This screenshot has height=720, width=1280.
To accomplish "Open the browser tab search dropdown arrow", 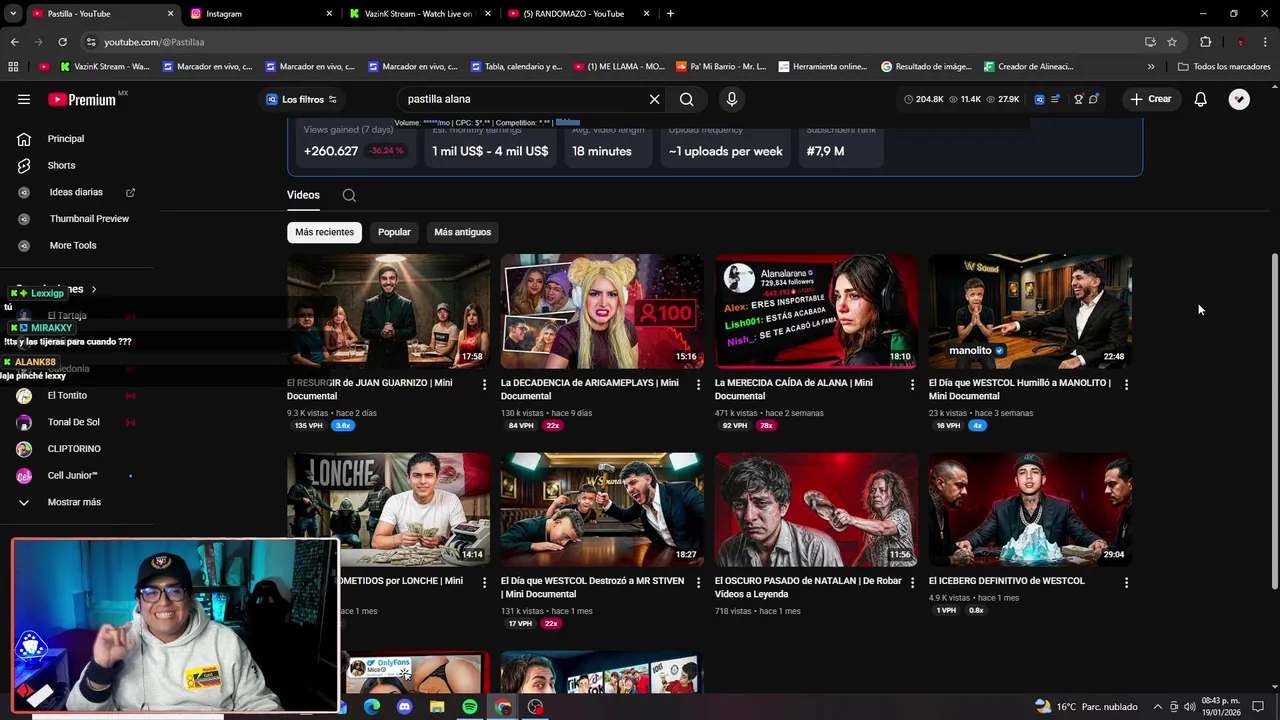I will click(13, 14).
